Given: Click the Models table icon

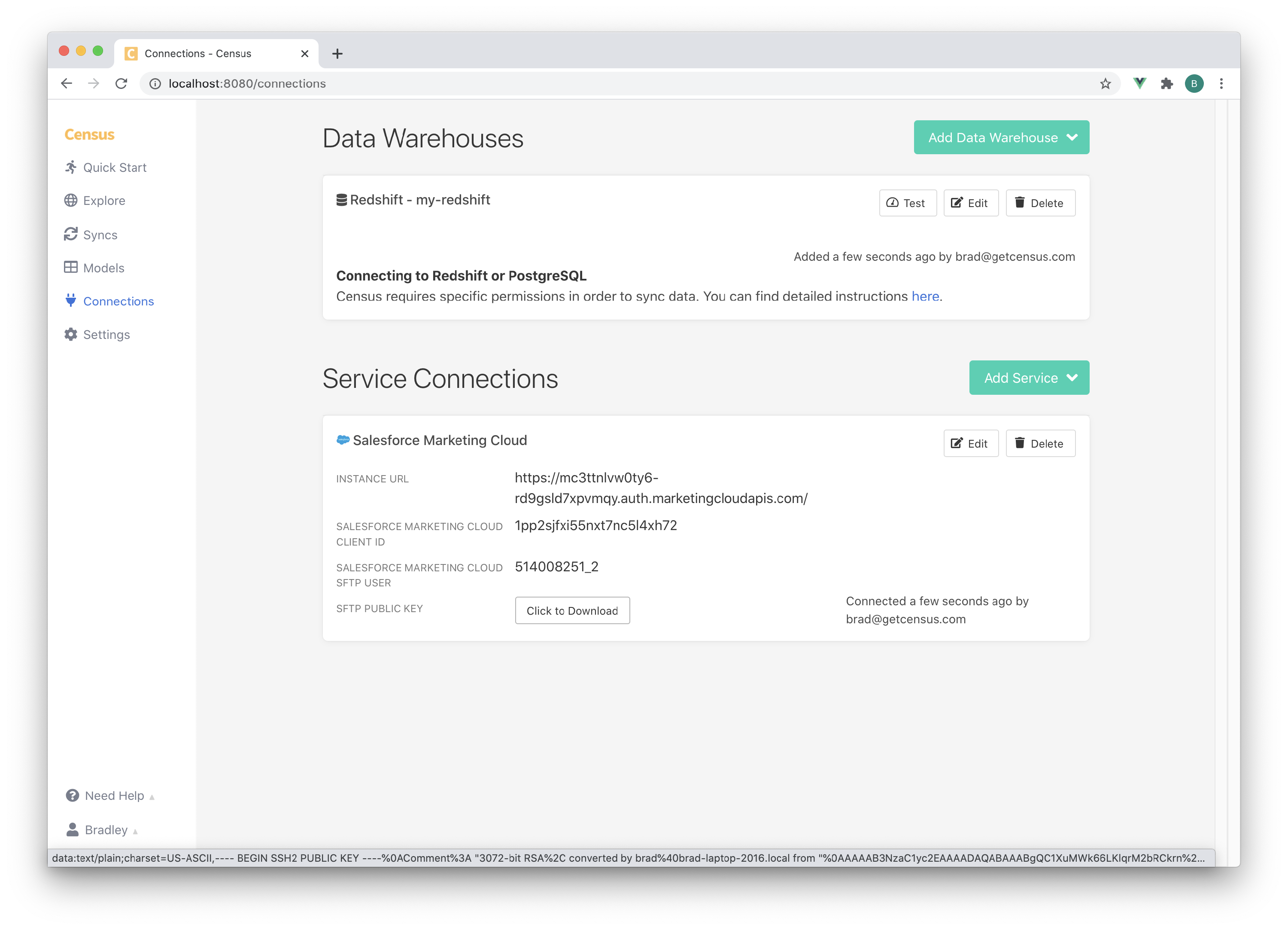Looking at the screenshot, I should [x=70, y=268].
